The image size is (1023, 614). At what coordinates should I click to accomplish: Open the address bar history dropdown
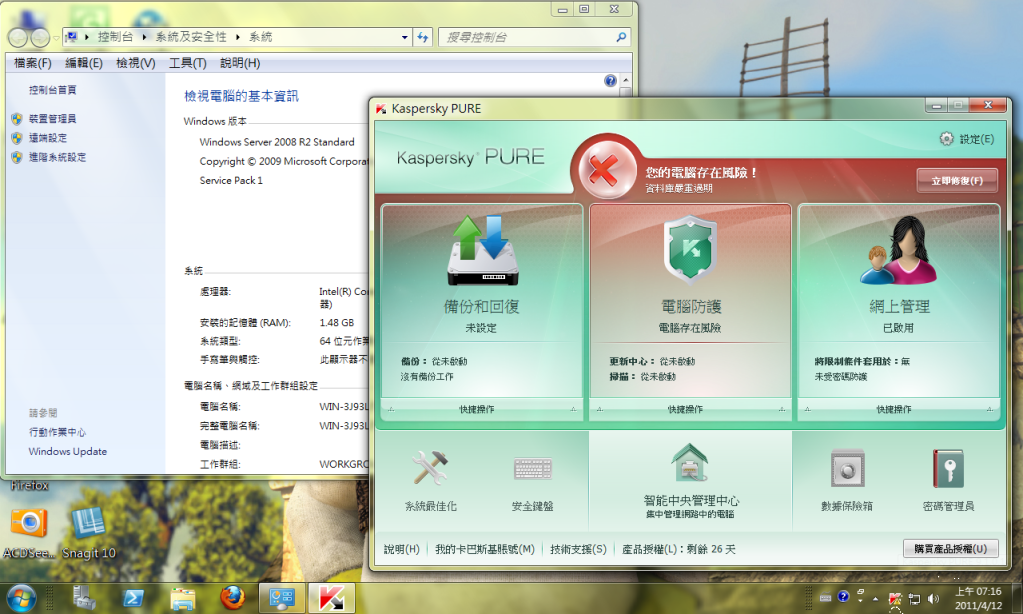pyautogui.click(x=405, y=37)
